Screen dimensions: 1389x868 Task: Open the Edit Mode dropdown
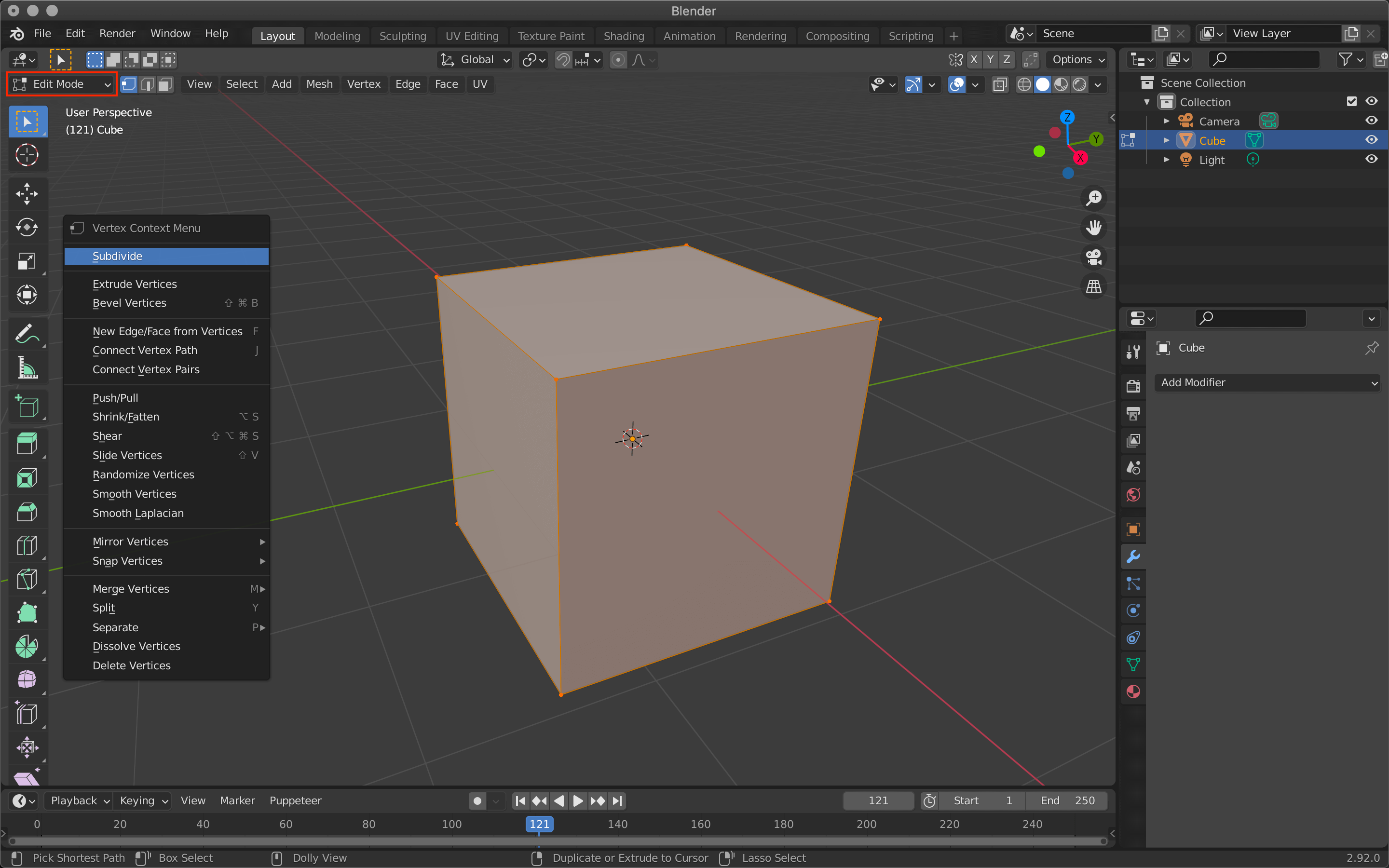pyautogui.click(x=60, y=84)
